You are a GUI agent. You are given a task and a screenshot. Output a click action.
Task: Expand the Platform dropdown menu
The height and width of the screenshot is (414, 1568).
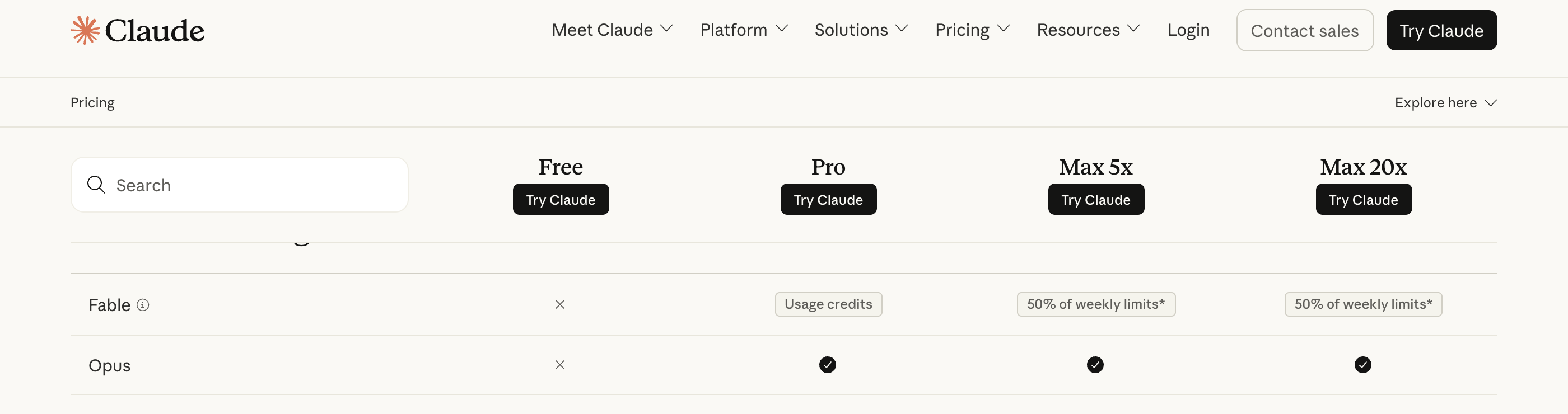744,30
